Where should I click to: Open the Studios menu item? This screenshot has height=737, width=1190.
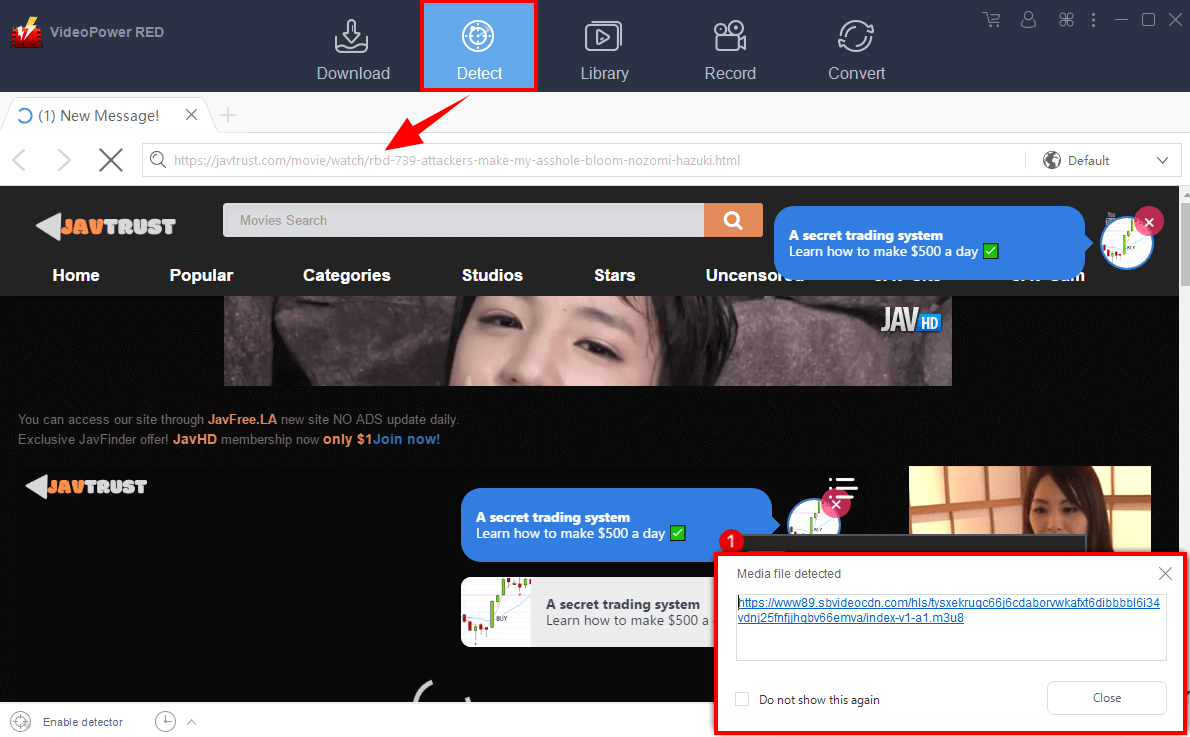(493, 276)
